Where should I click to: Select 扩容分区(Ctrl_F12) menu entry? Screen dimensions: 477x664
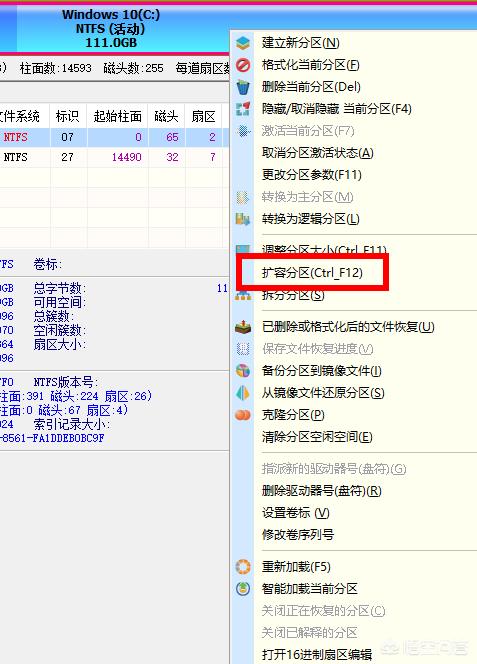[x=312, y=272]
